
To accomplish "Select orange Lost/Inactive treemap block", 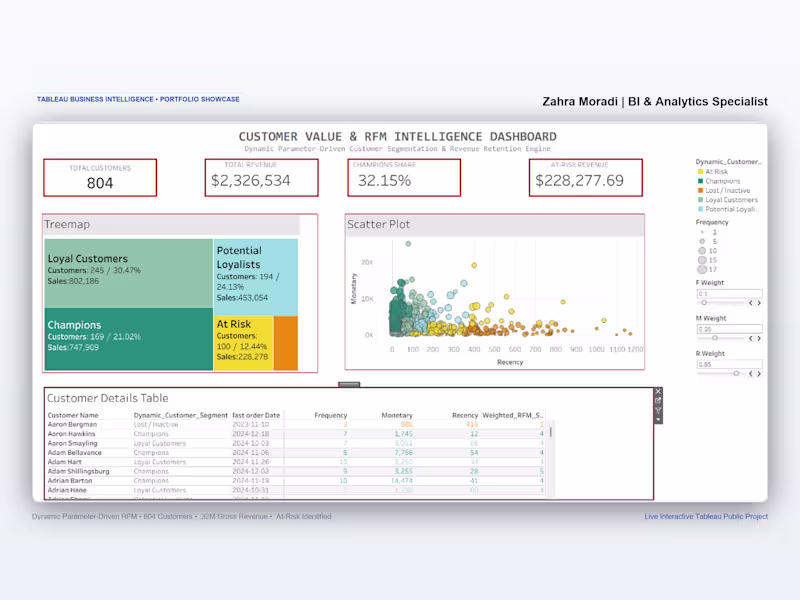I will 286,343.
